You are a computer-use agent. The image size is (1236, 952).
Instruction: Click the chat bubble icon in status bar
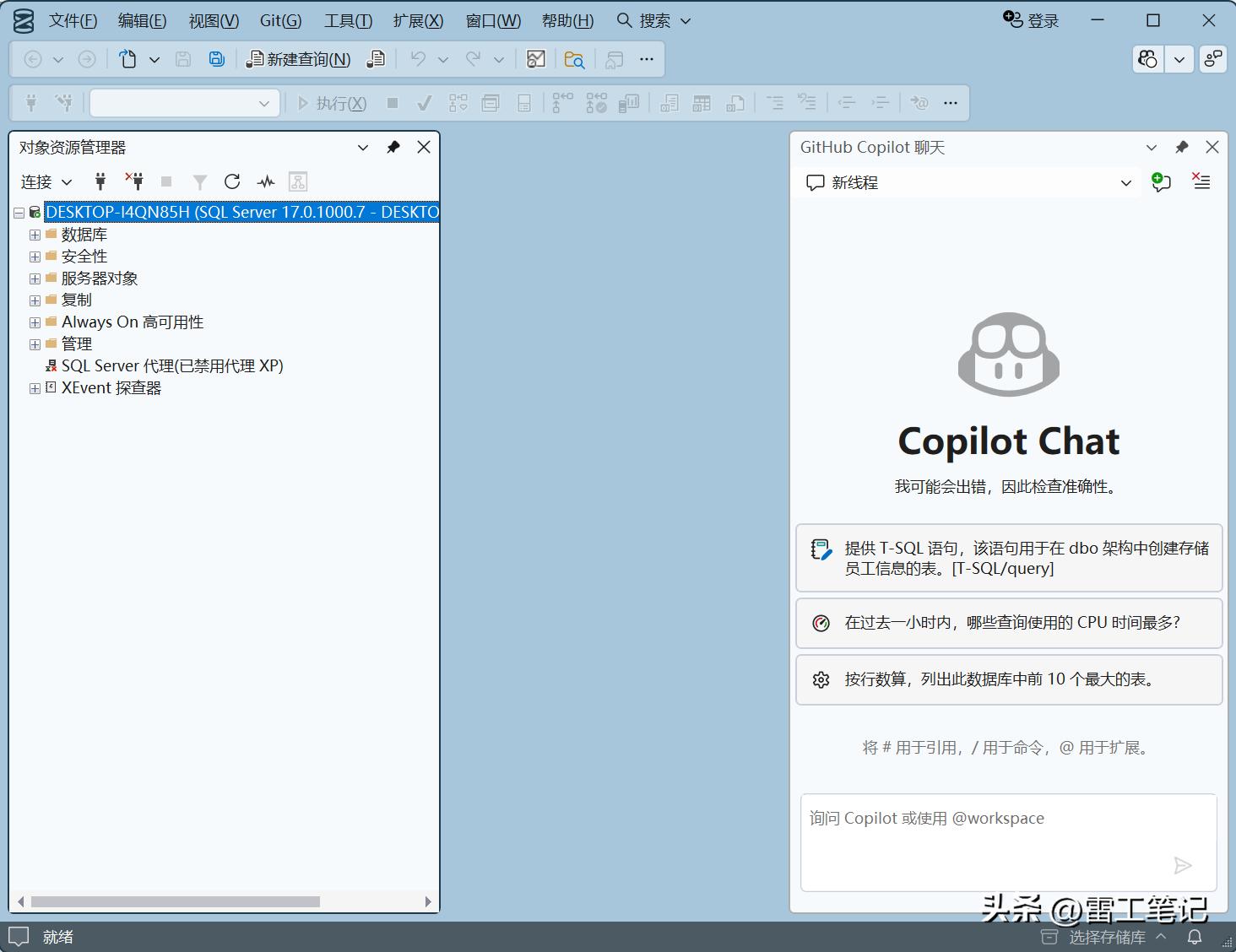pyautogui.click(x=19, y=937)
